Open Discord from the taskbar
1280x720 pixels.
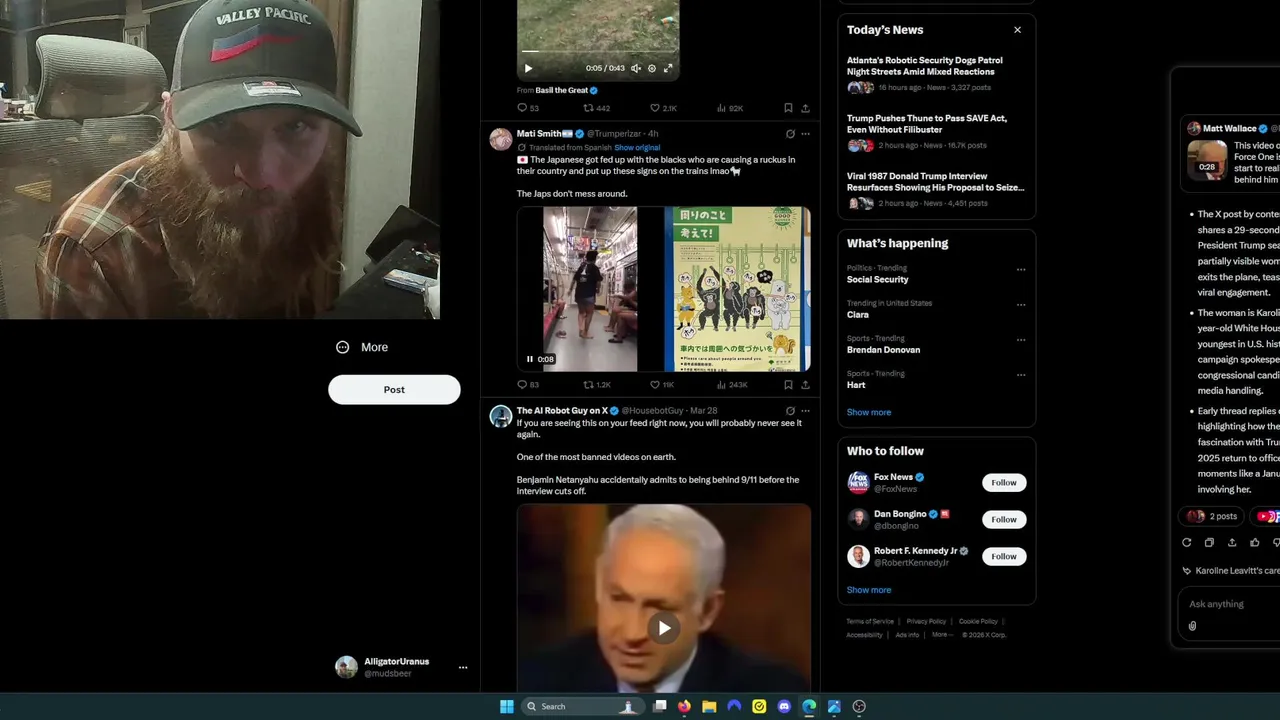784,706
